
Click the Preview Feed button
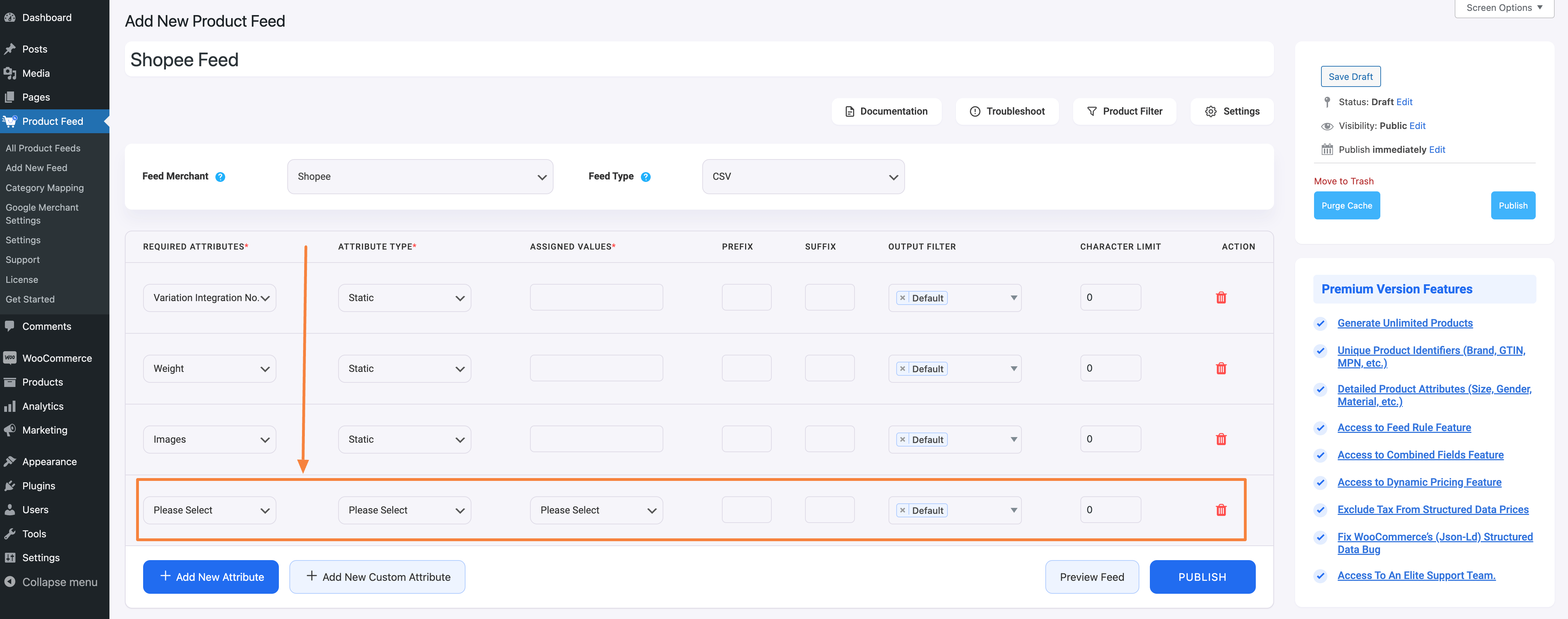[x=1091, y=577]
